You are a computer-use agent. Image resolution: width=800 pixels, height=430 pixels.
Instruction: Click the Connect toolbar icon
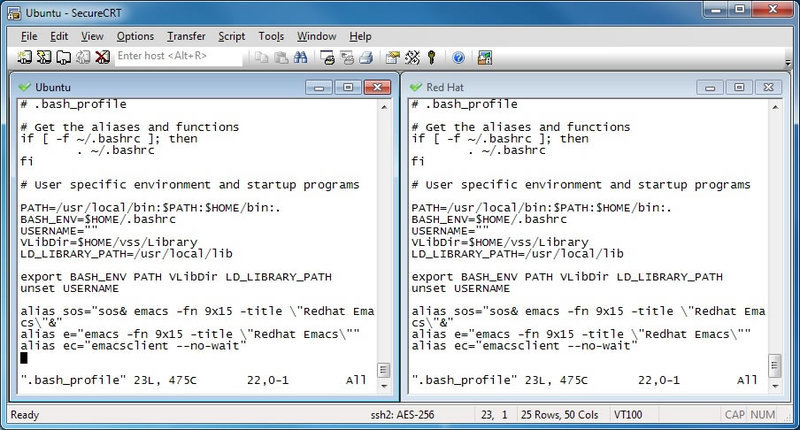click(24, 57)
